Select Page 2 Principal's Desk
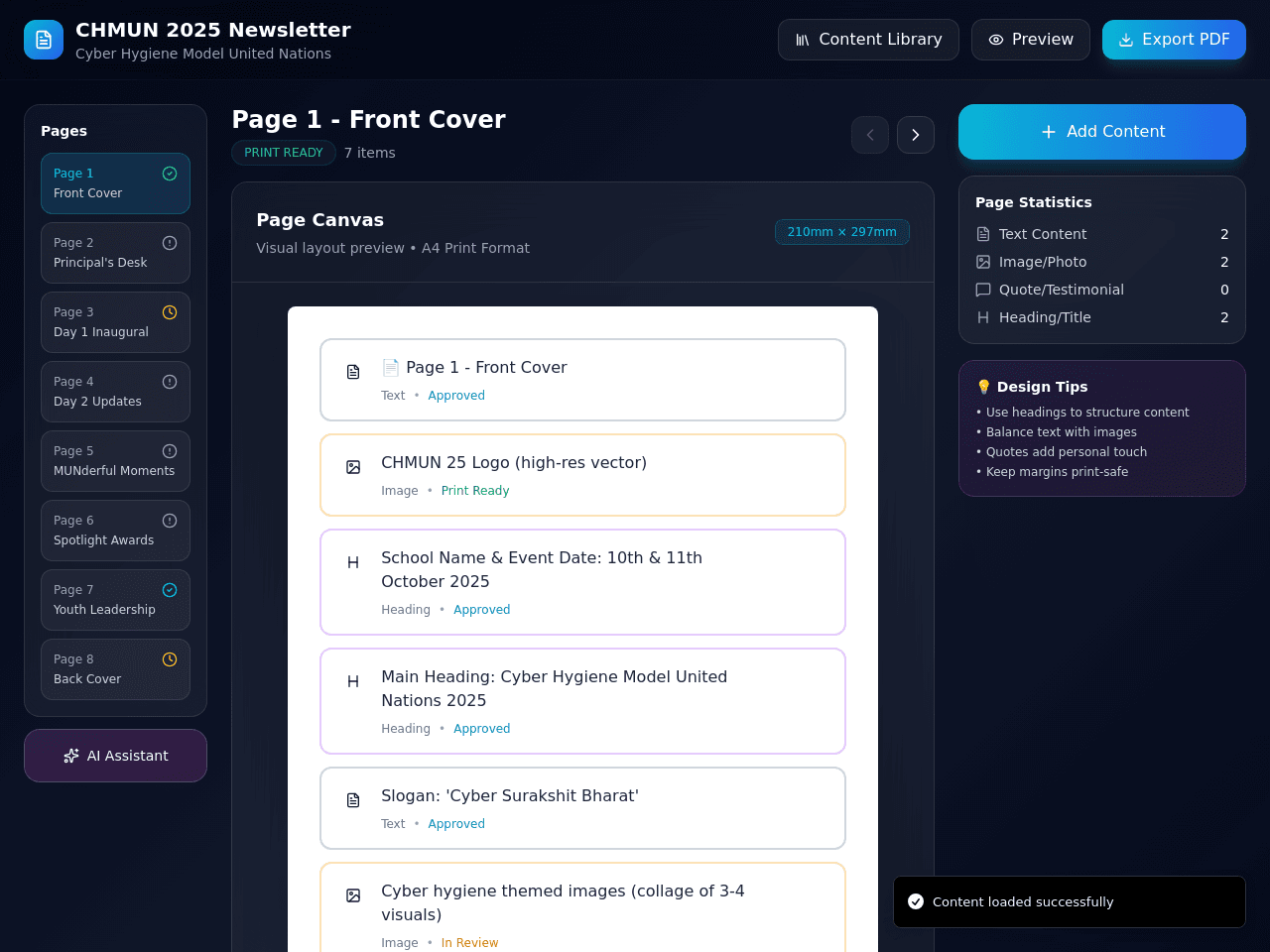Image resolution: width=1270 pixels, height=952 pixels. pyautogui.click(x=115, y=253)
